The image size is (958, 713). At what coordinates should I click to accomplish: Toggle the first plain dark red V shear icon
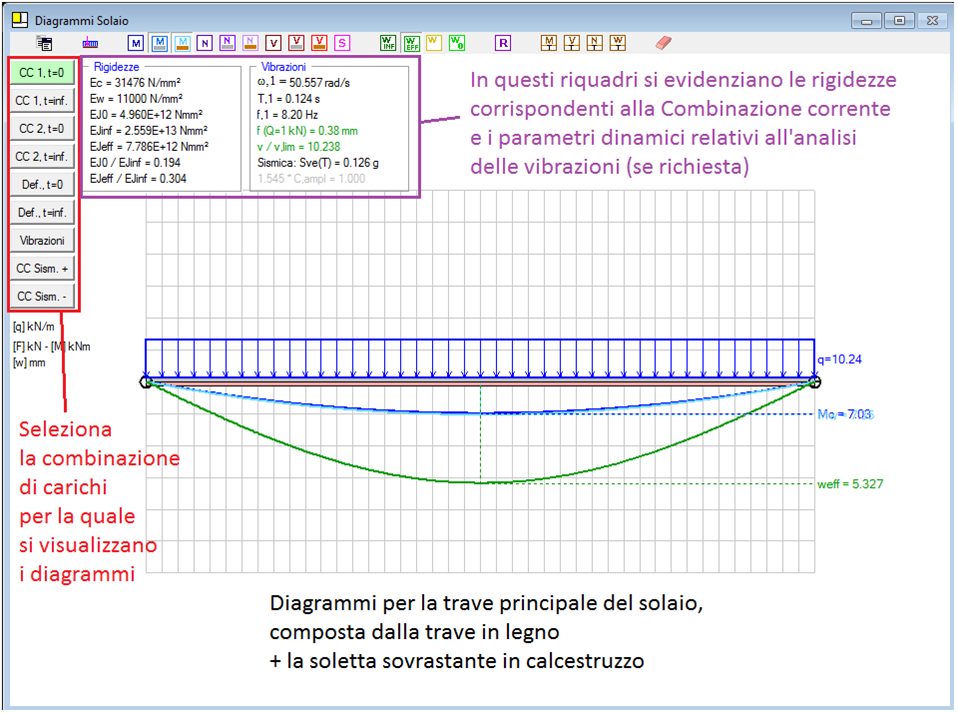pyautogui.click(x=273, y=43)
